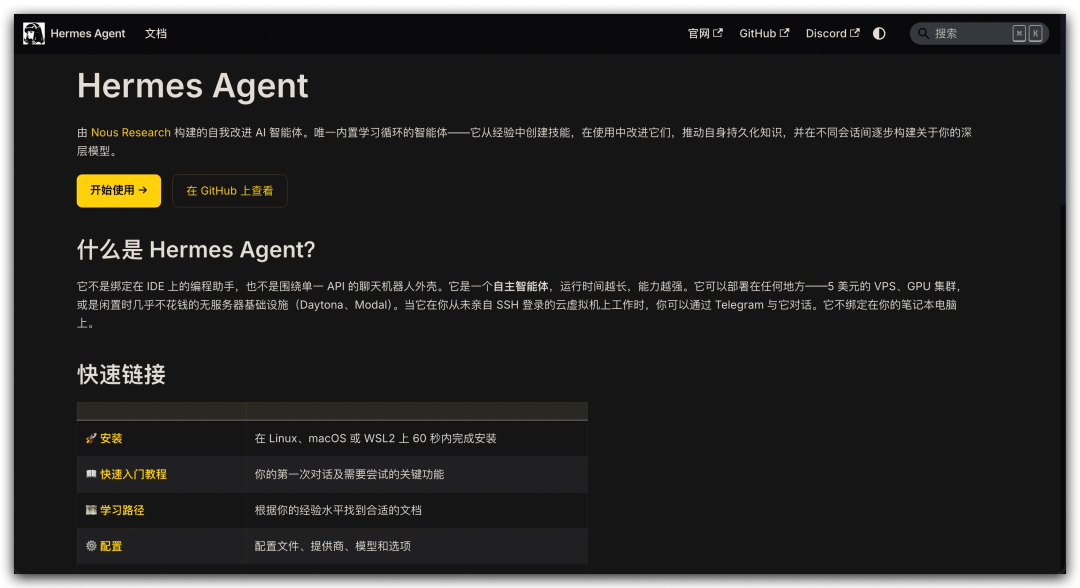Open the 文档 navbar item
This screenshot has width=1080, height=588.
coord(156,33)
